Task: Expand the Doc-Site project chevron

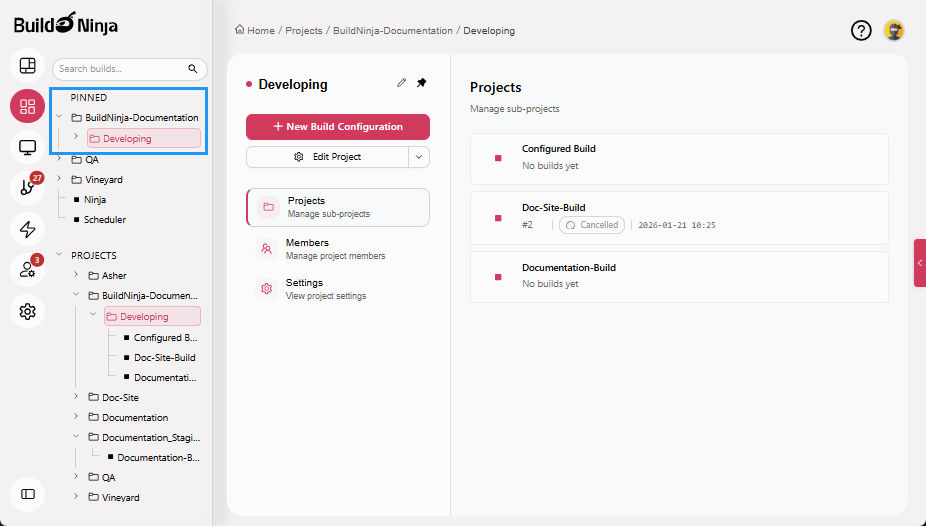Action: point(76,397)
